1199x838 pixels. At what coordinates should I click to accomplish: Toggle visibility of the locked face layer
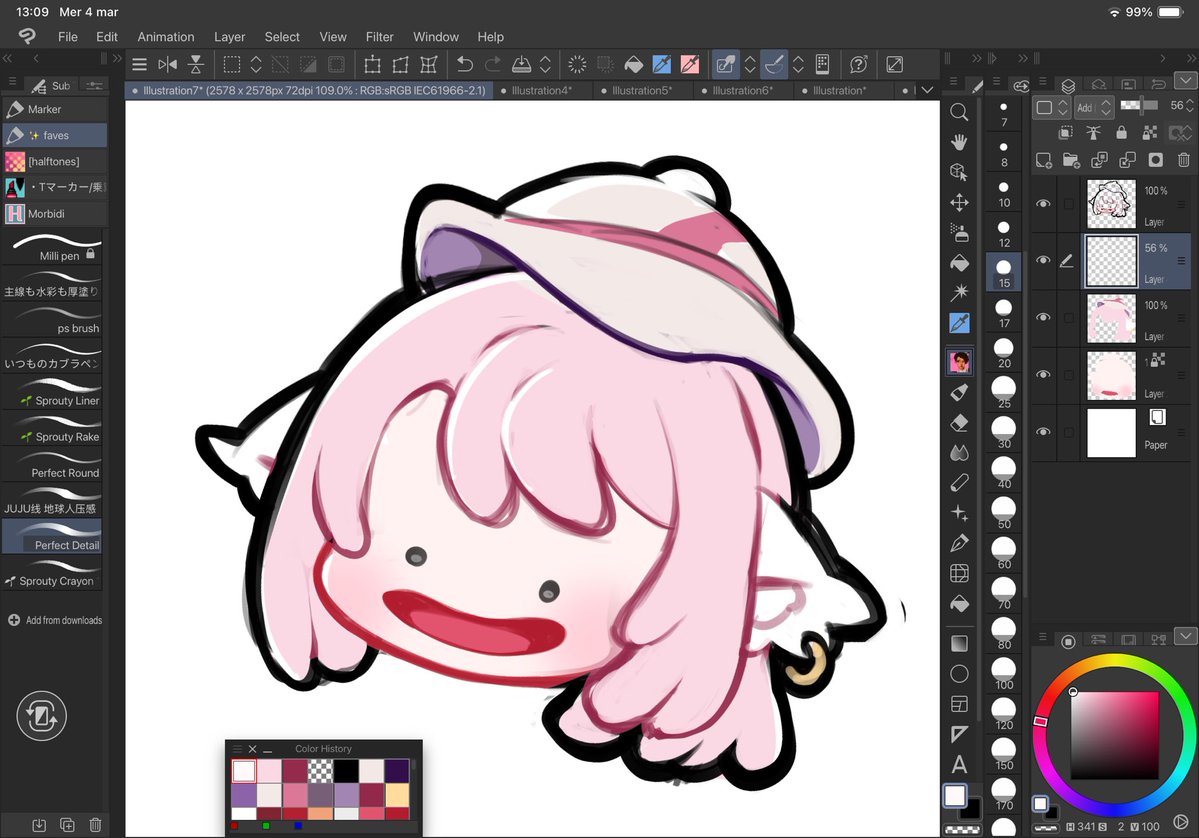coord(1043,375)
